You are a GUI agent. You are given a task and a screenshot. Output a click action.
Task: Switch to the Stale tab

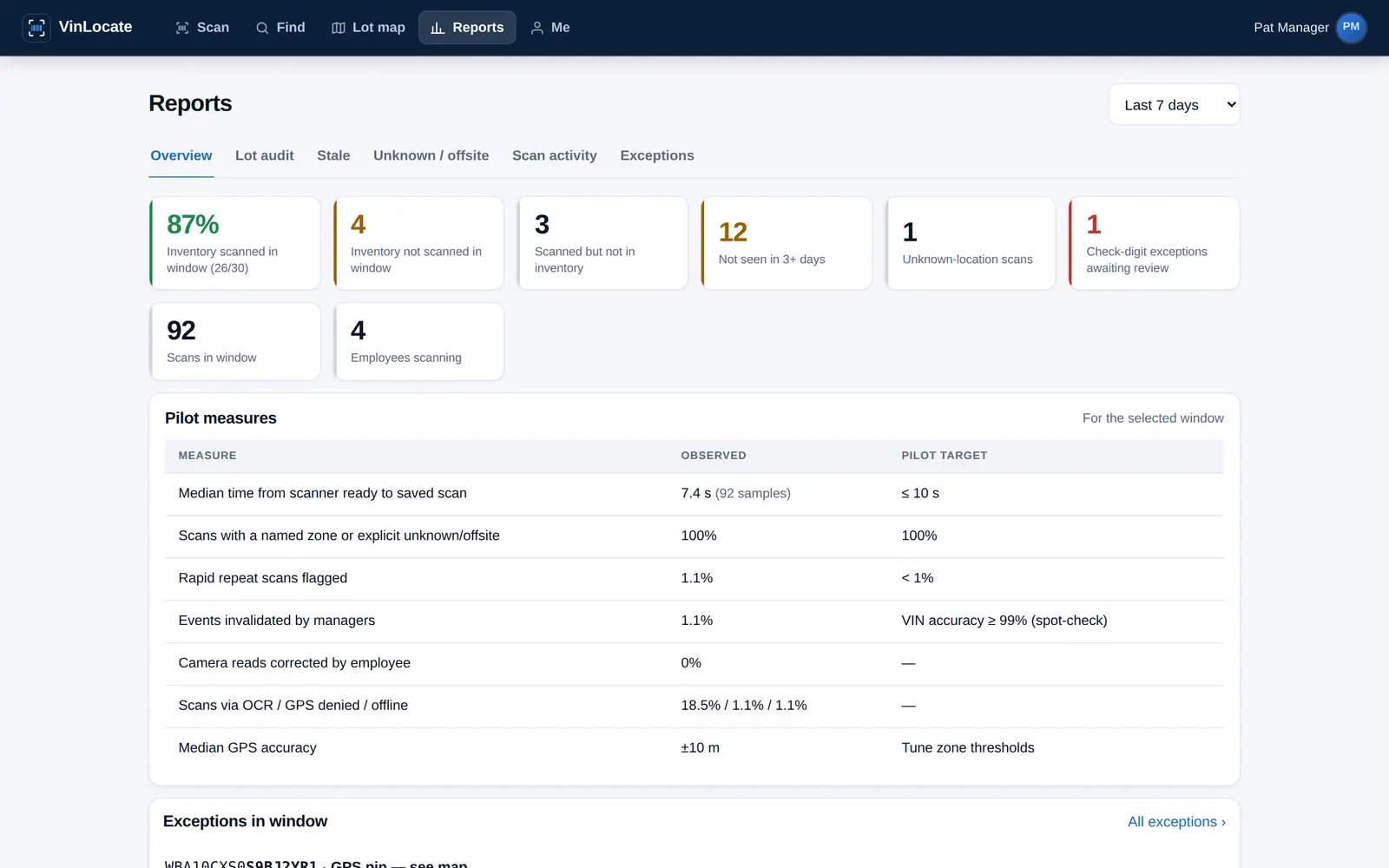(333, 155)
